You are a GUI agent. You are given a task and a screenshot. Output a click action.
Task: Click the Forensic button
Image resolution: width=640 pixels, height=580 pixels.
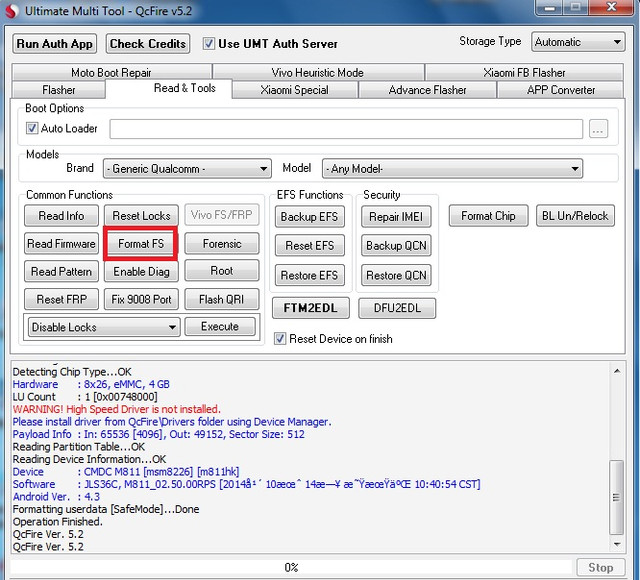pyautogui.click(x=222, y=244)
